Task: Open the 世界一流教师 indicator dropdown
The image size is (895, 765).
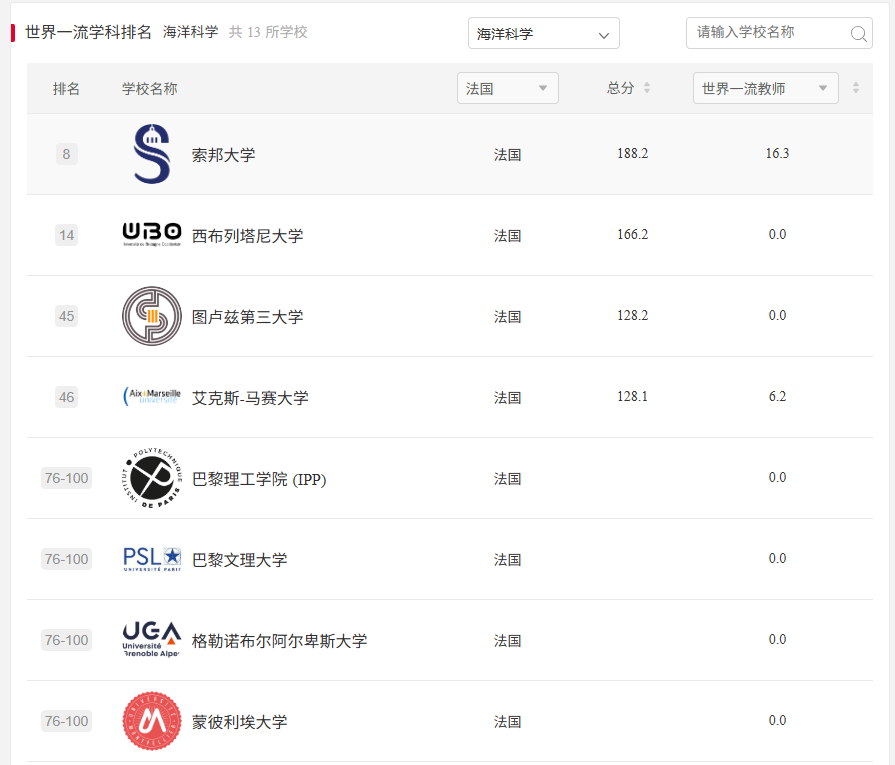Action: click(x=765, y=87)
